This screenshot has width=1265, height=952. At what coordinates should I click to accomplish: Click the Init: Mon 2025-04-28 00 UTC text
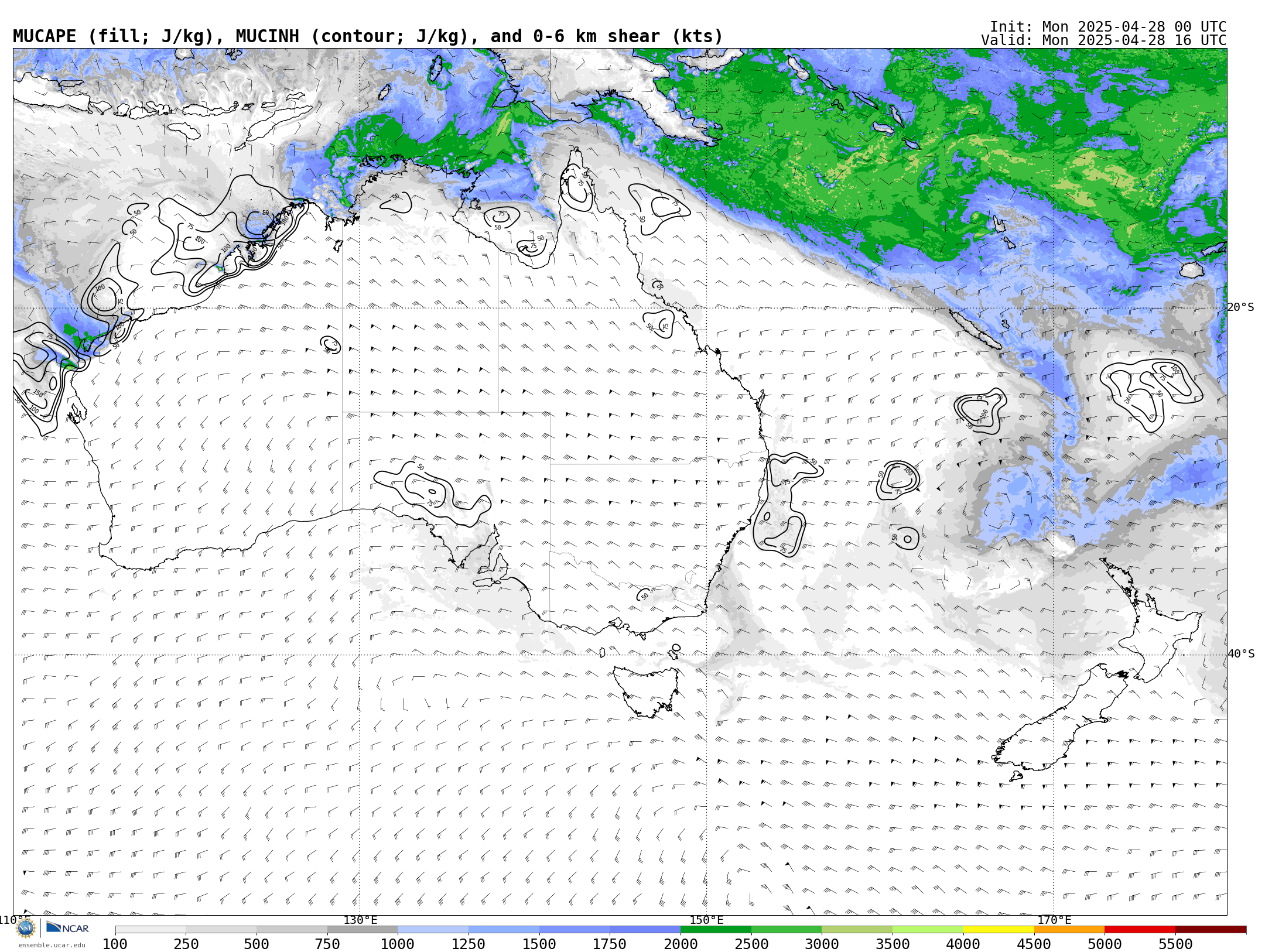pyautogui.click(x=1108, y=27)
